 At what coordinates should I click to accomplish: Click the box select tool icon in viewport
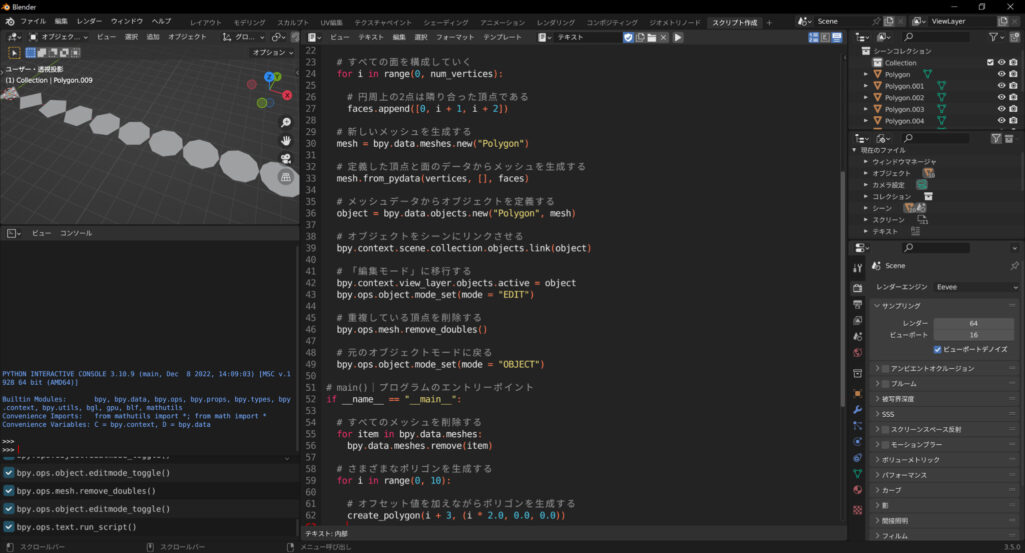pos(14,52)
